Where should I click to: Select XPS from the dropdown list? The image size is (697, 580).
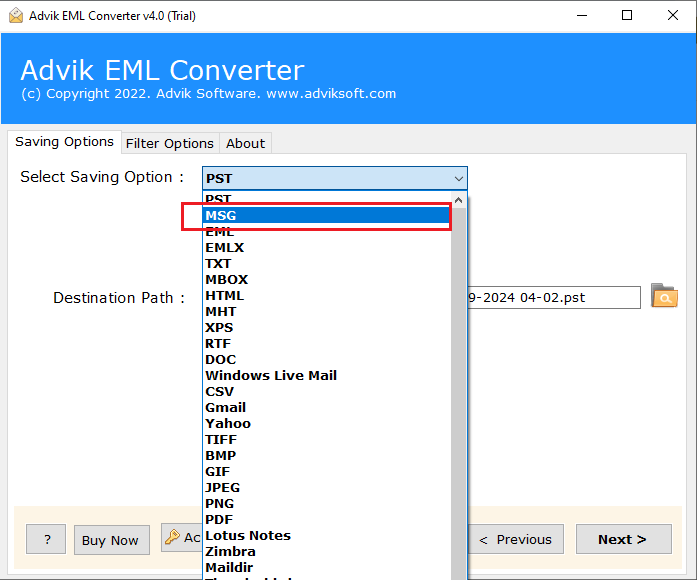(x=327, y=328)
